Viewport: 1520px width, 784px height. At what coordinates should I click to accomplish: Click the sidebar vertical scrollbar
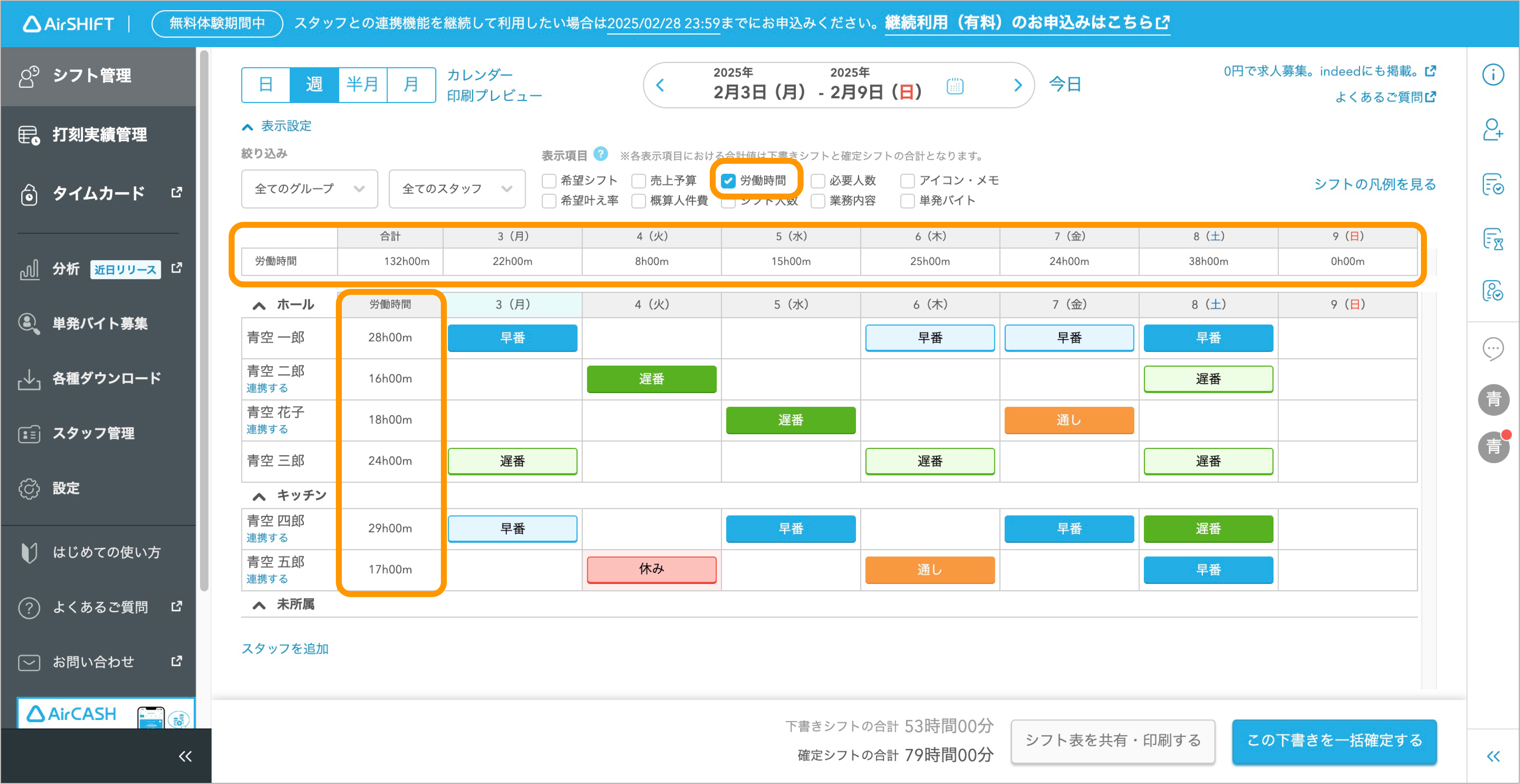coord(204,320)
